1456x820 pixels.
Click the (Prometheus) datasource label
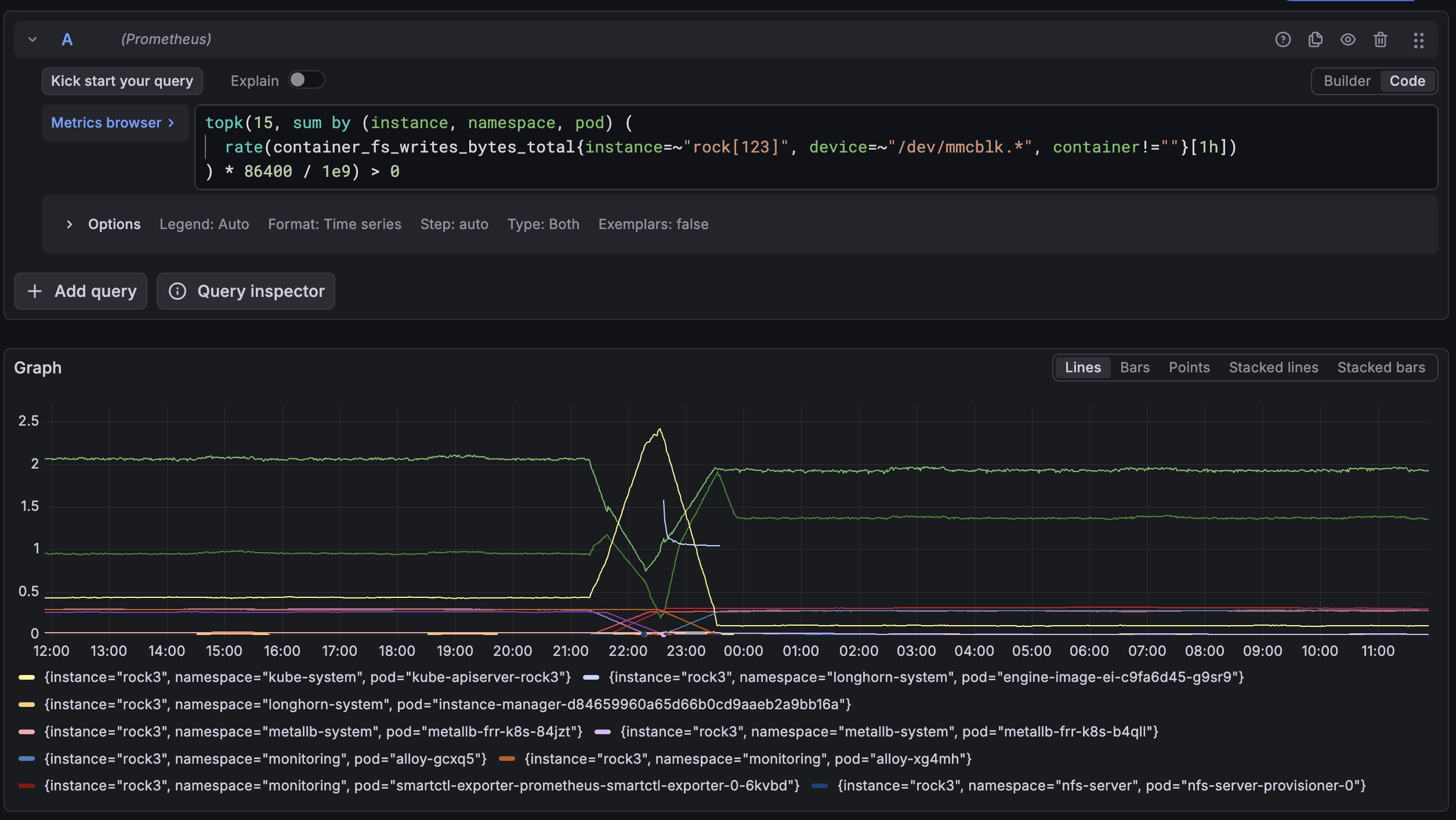click(166, 39)
